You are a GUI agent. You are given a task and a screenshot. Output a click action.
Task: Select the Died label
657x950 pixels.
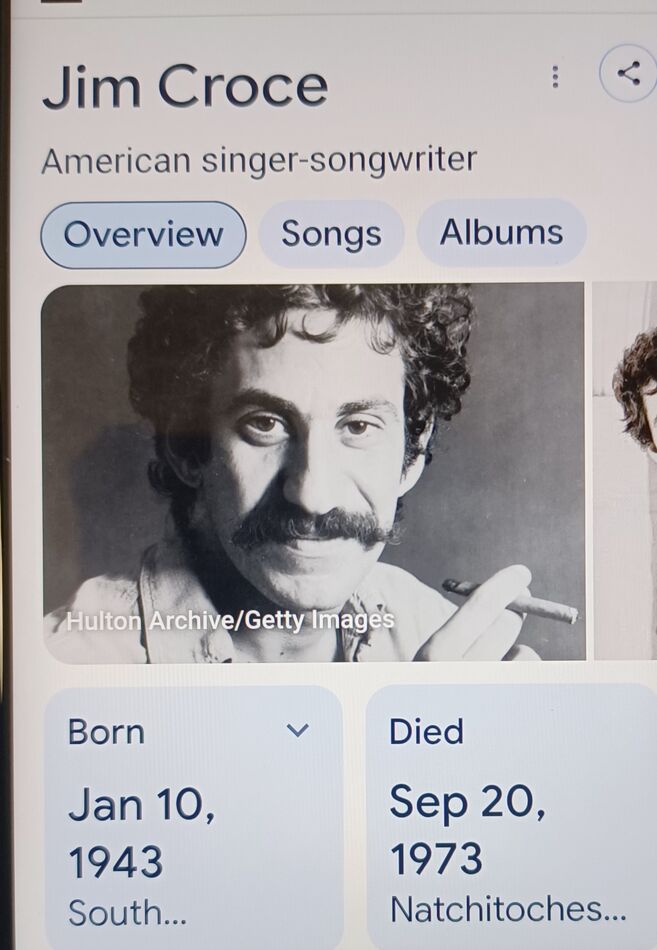(426, 731)
